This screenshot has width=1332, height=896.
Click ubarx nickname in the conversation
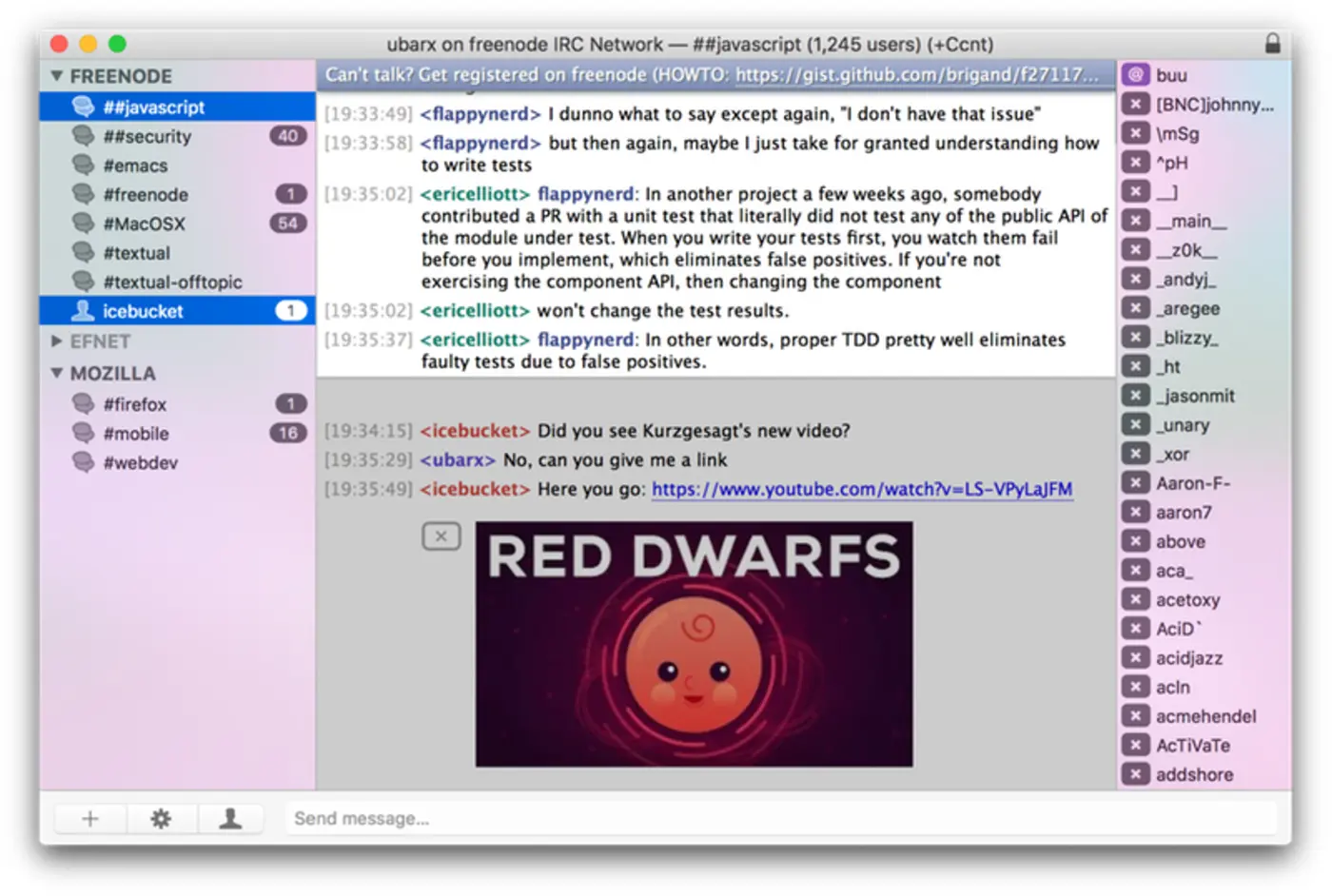tap(458, 459)
